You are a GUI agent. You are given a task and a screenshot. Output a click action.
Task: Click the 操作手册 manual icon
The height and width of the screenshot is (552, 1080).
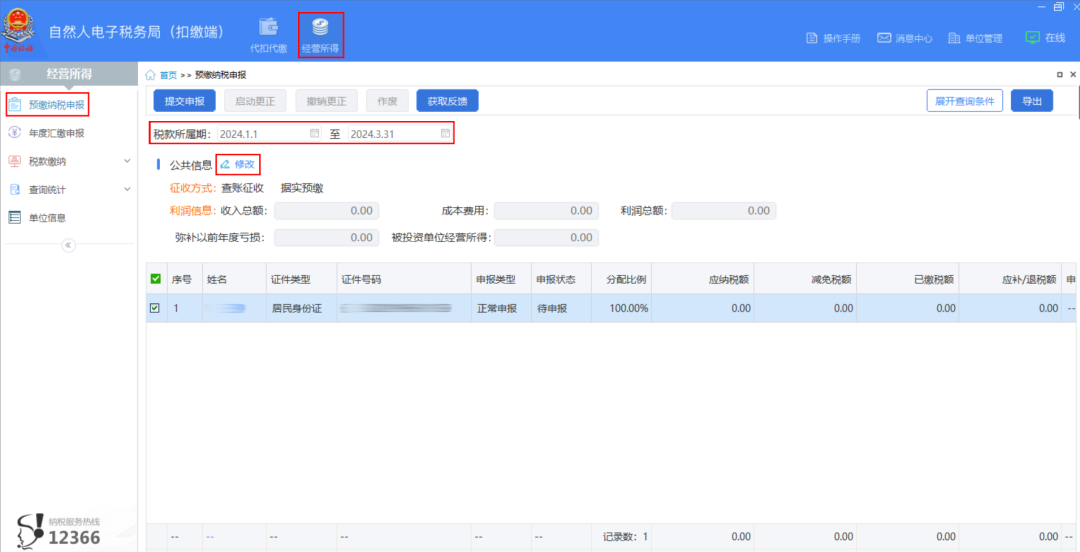click(812, 38)
